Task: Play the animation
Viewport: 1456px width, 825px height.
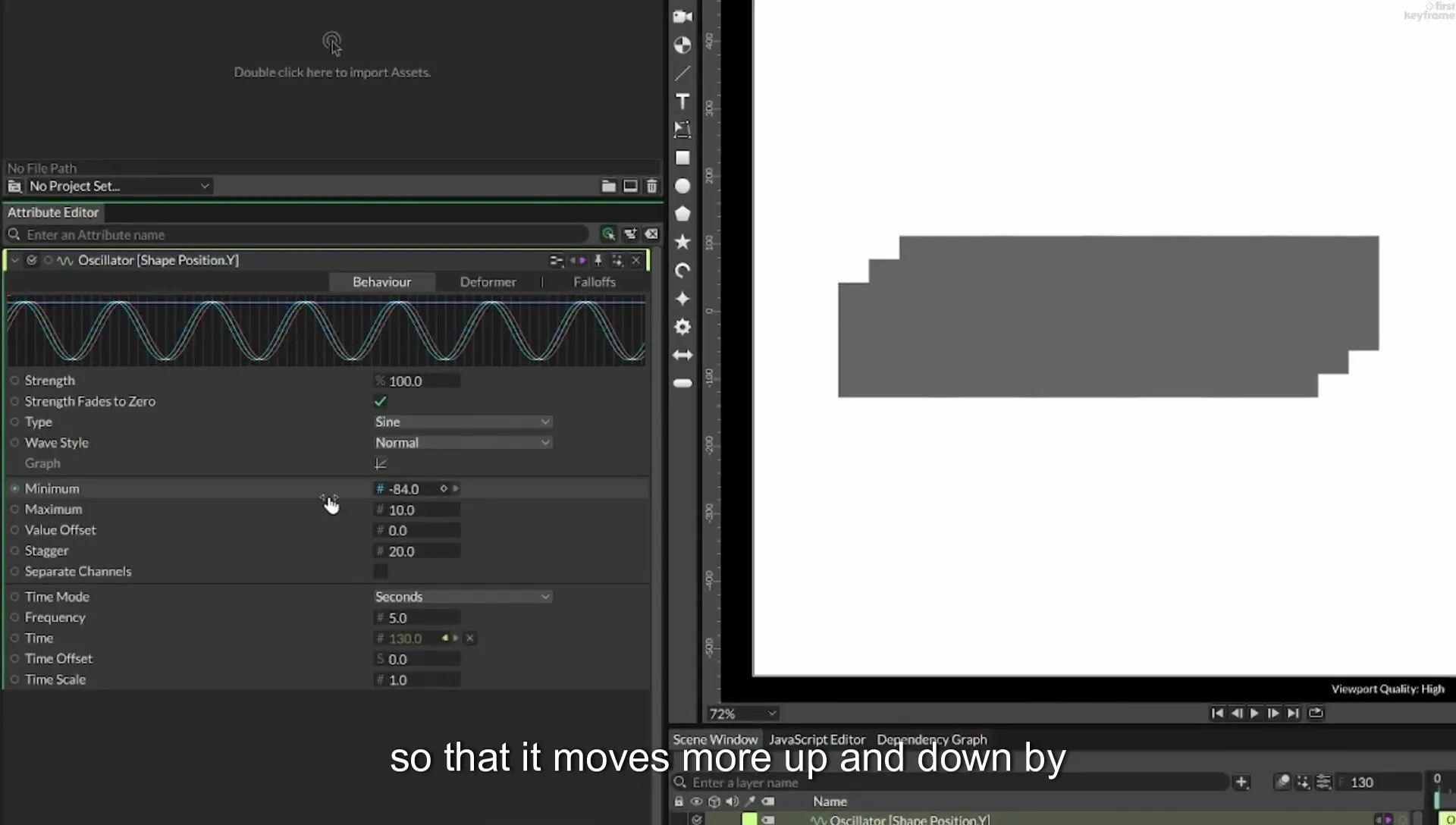Action: [1254, 713]
